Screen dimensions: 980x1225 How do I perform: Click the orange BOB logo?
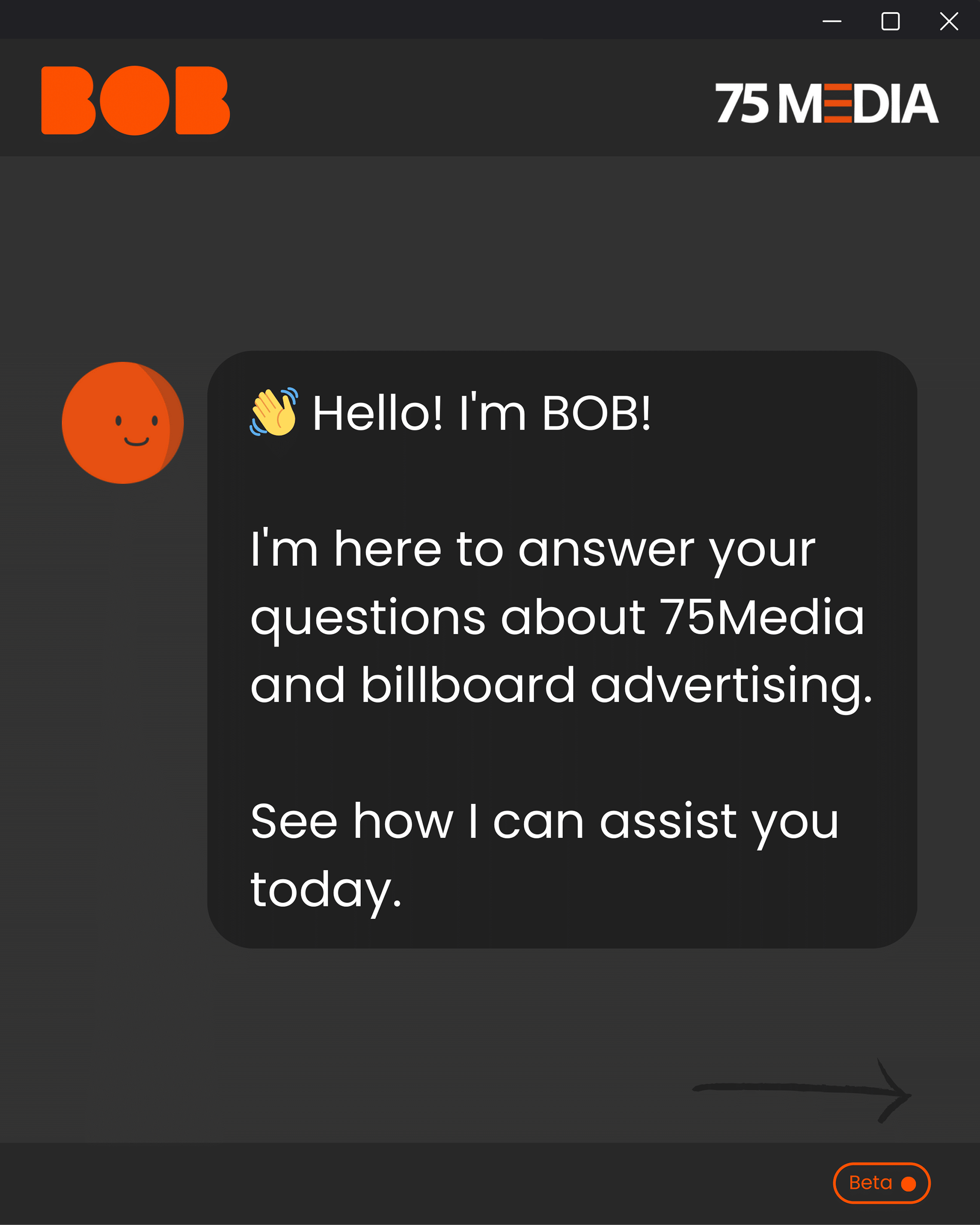pos(135,101)
